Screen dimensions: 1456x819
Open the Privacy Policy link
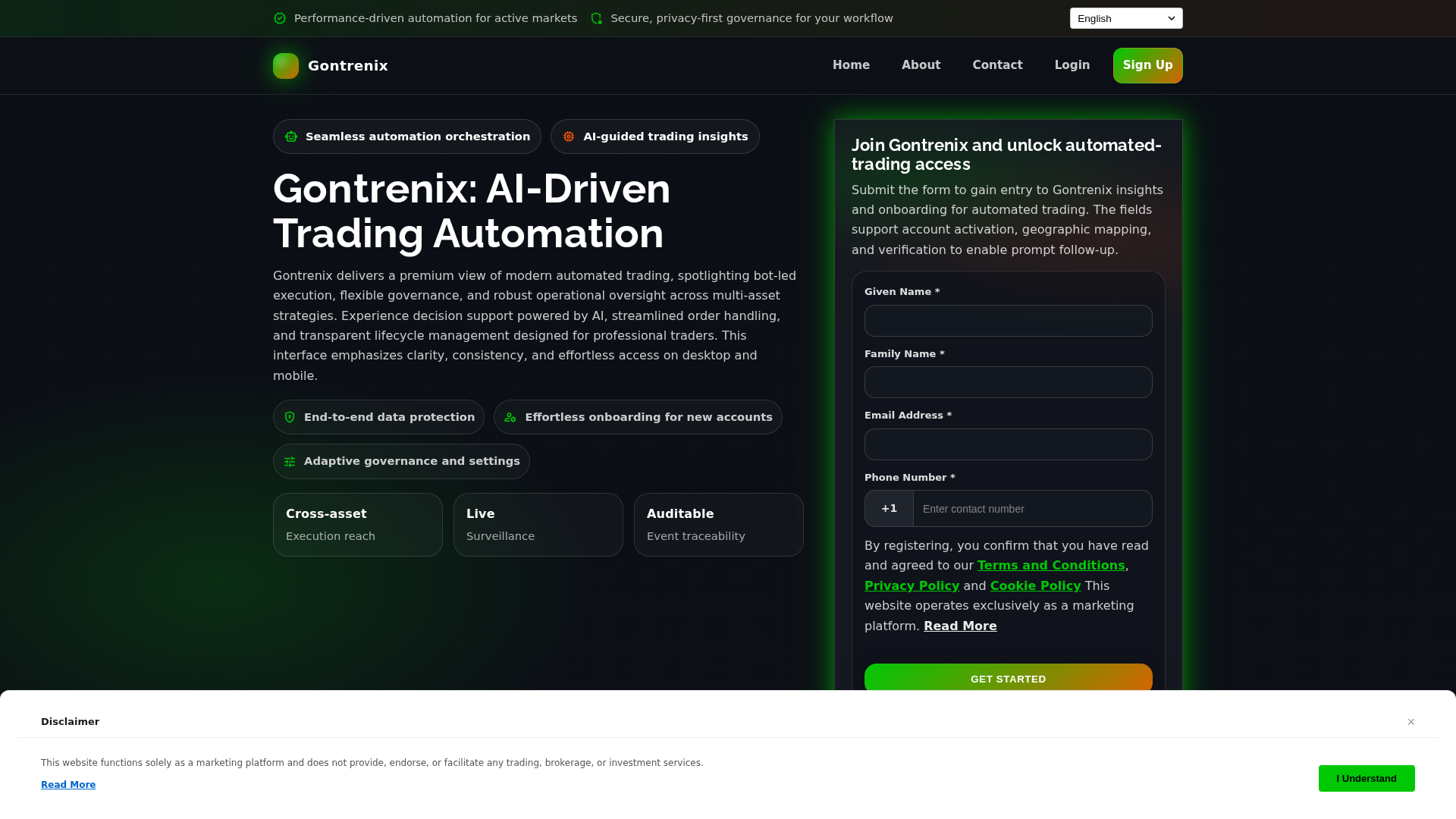[912, 586]
